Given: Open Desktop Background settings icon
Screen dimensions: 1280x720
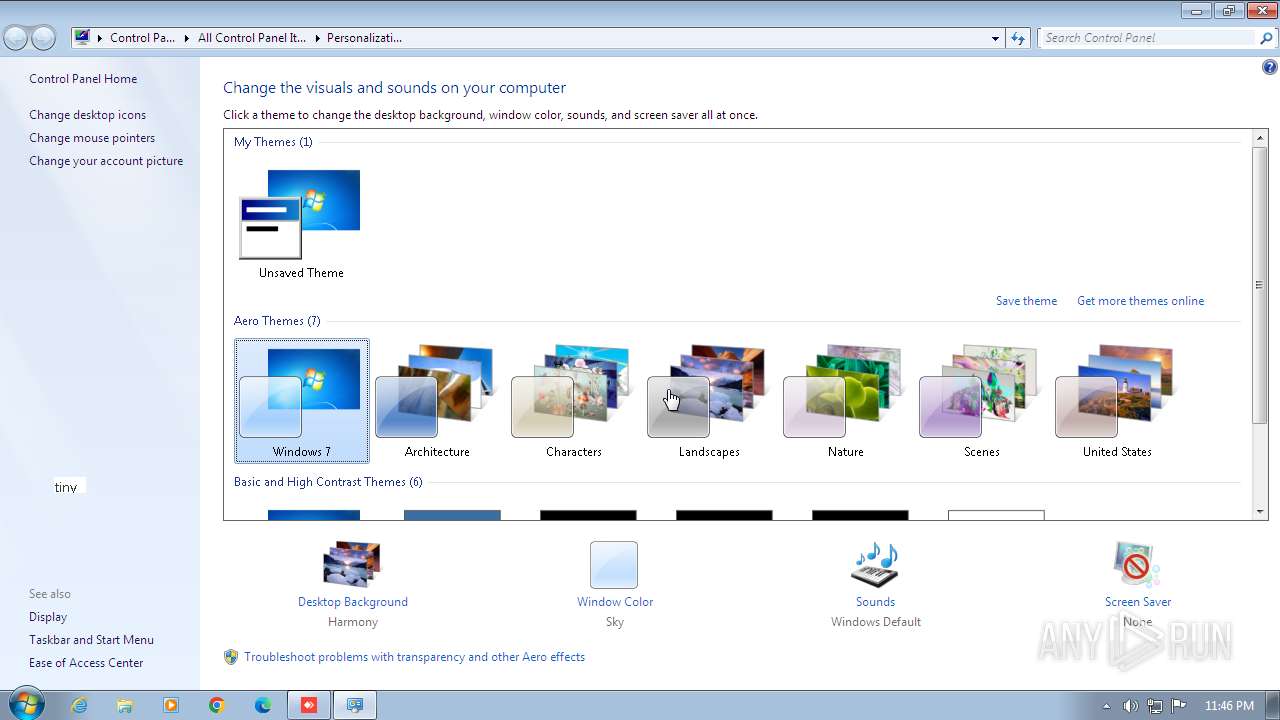Looking at the screenshot, I should (x=352, y=565).
